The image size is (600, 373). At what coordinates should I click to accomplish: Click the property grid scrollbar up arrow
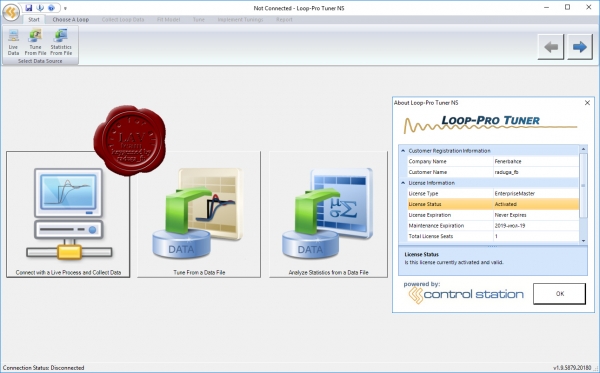coord(584,149)
